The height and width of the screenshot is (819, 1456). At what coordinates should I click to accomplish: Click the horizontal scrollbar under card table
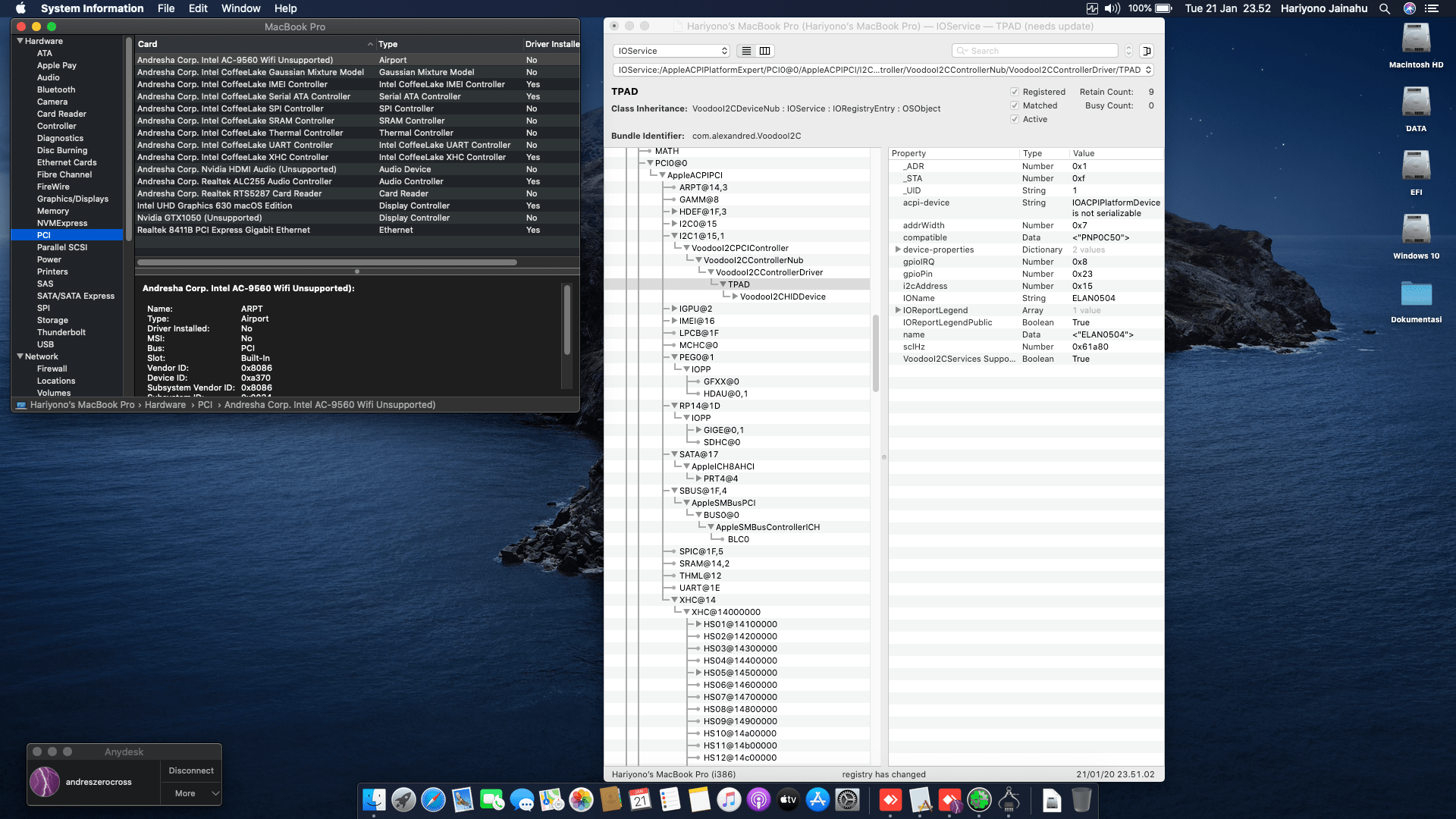click(x=327, y=262)
